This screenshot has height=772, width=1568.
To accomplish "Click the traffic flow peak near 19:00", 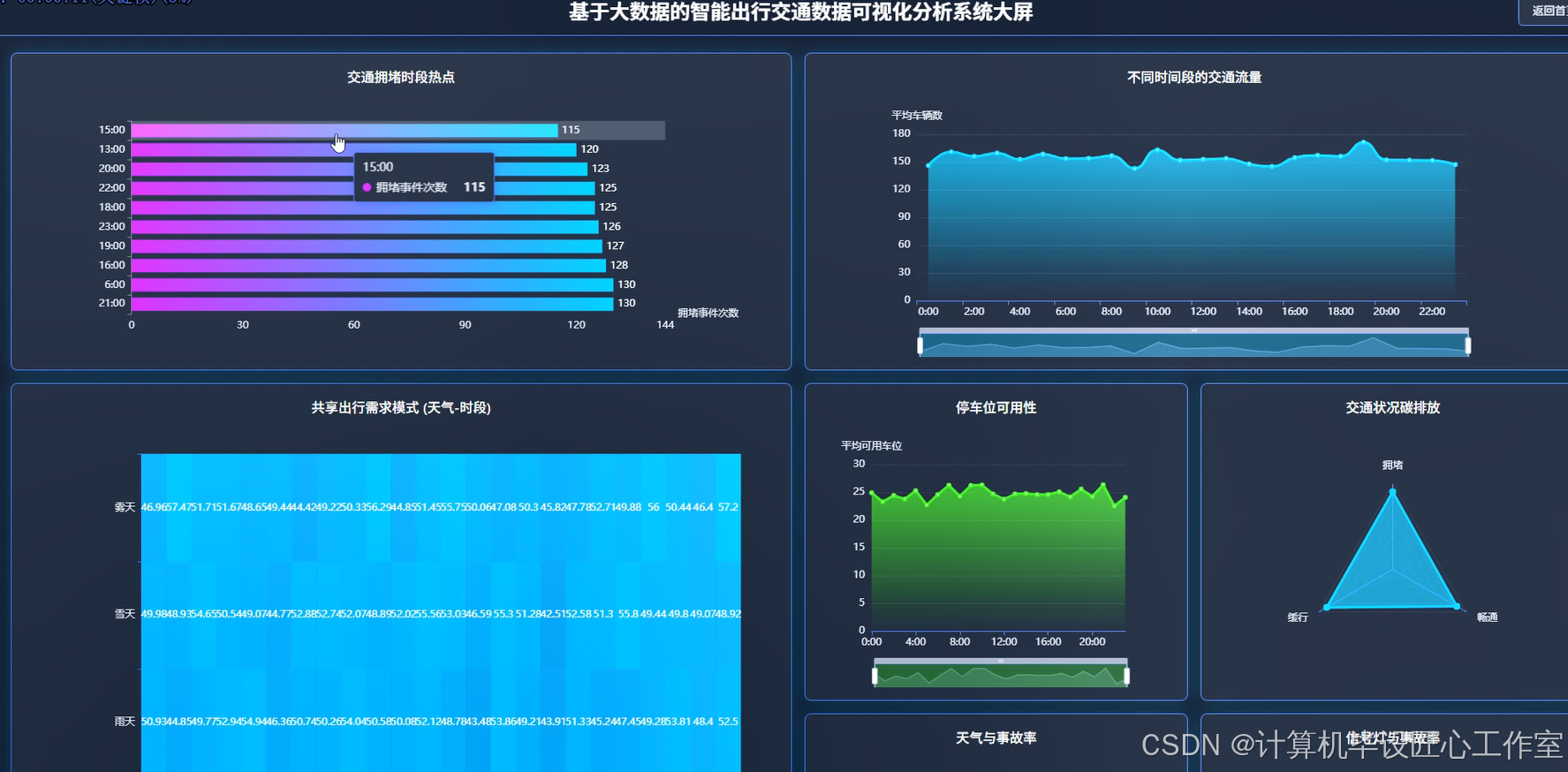I will tap(1364, 141).
